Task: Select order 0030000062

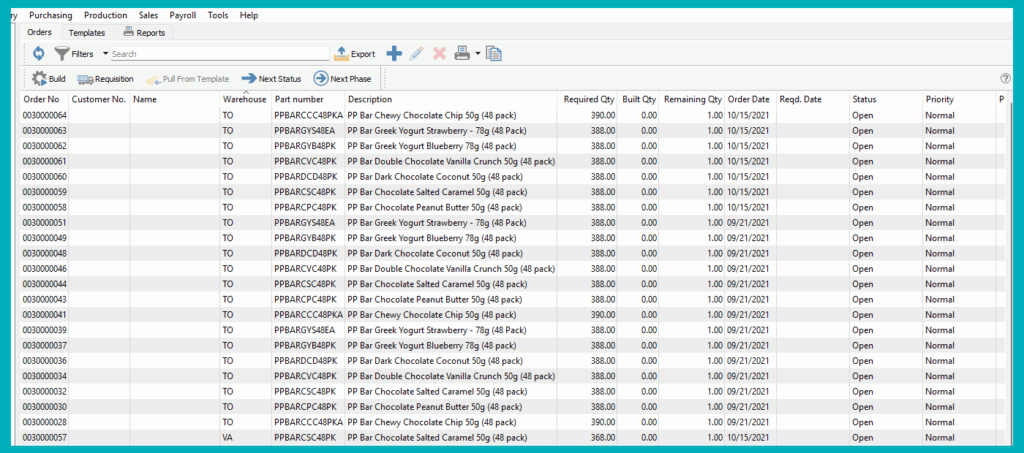Action: [512, 146]
